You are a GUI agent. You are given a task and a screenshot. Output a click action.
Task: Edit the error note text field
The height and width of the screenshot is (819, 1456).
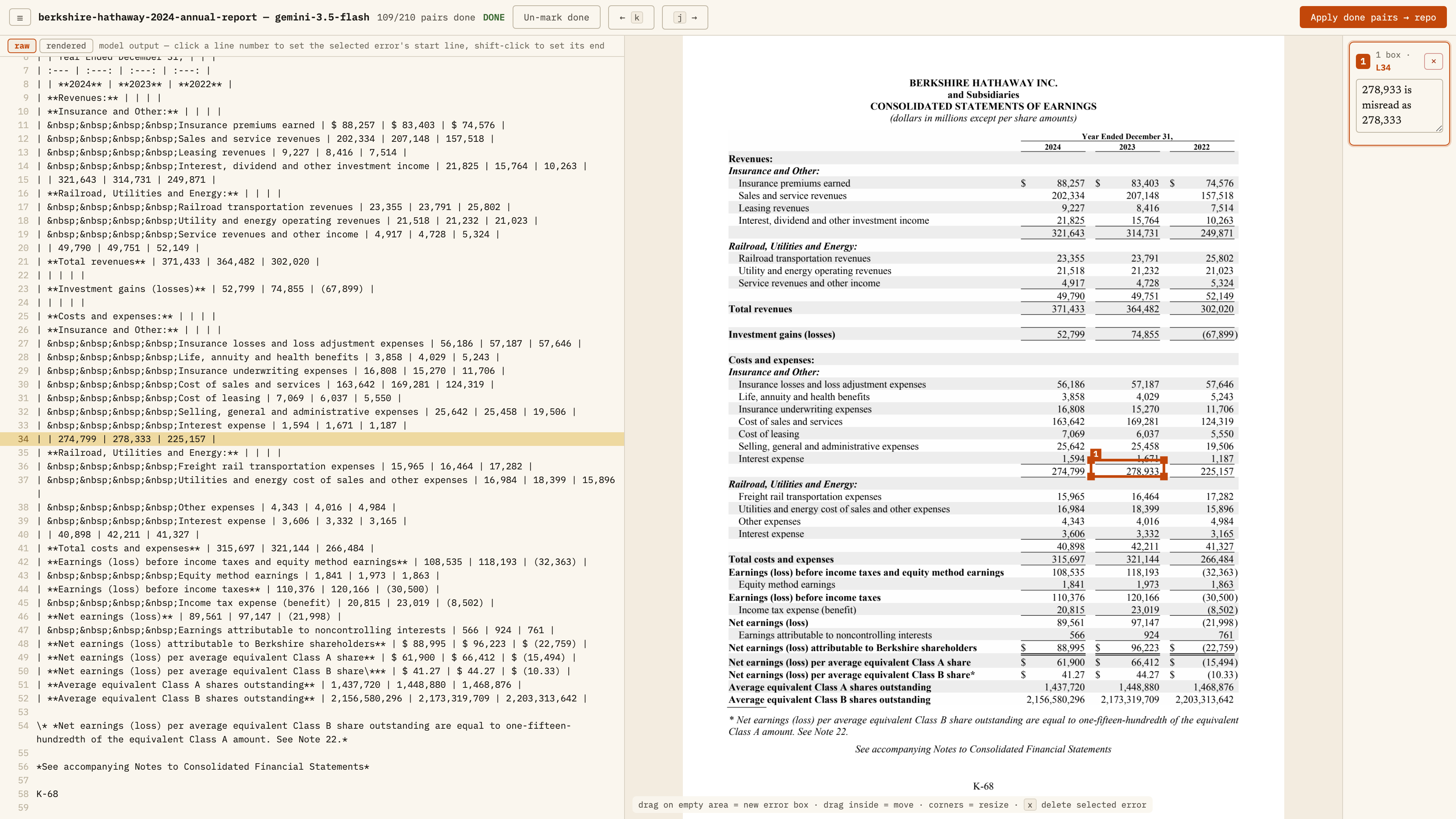[1400, 105]
